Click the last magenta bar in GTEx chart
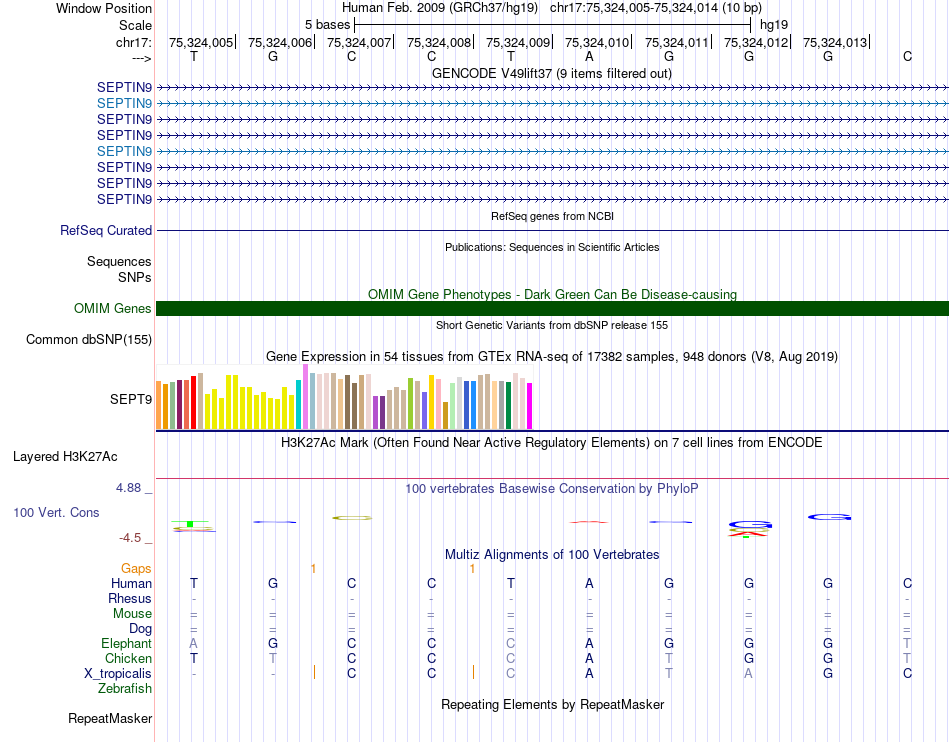This screenshot has height=742, width=950. [x=530, y=406]
